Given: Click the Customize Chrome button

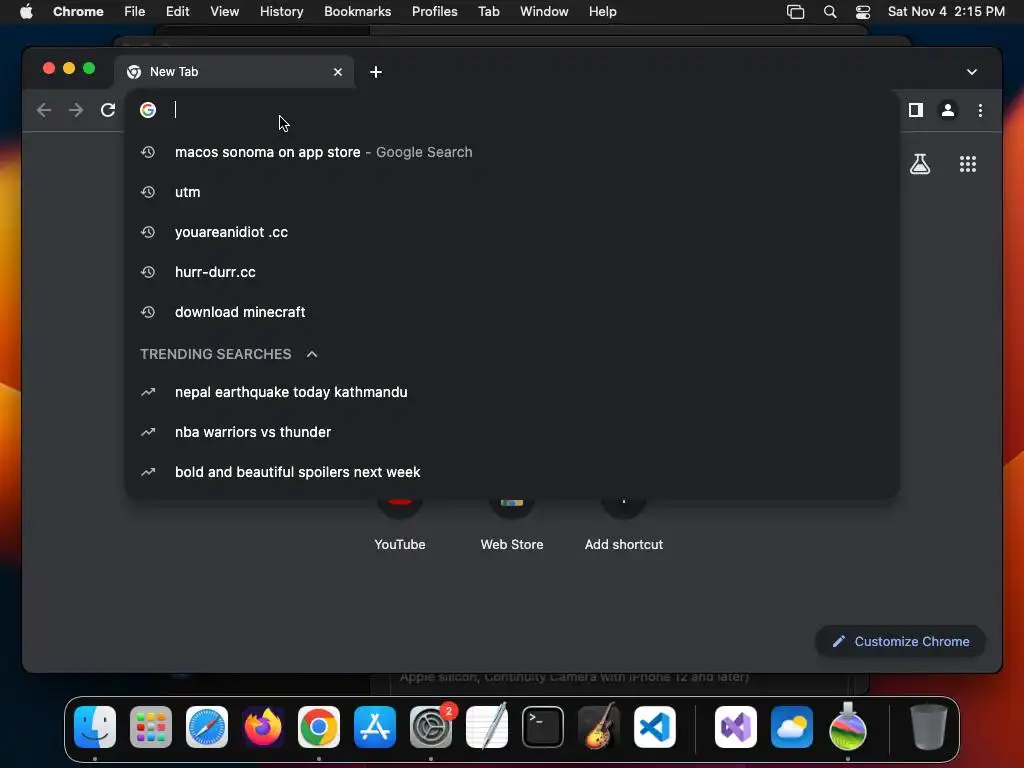Looking at the screenshot, I should point(901,641).
